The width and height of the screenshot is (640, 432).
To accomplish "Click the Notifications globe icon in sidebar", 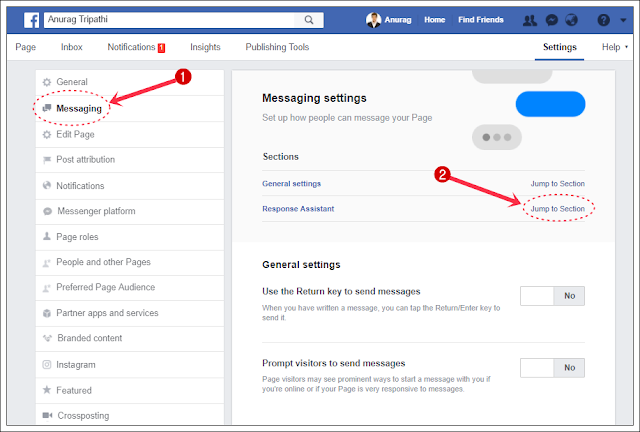I will pyautogui.click(x=47, y=185).
